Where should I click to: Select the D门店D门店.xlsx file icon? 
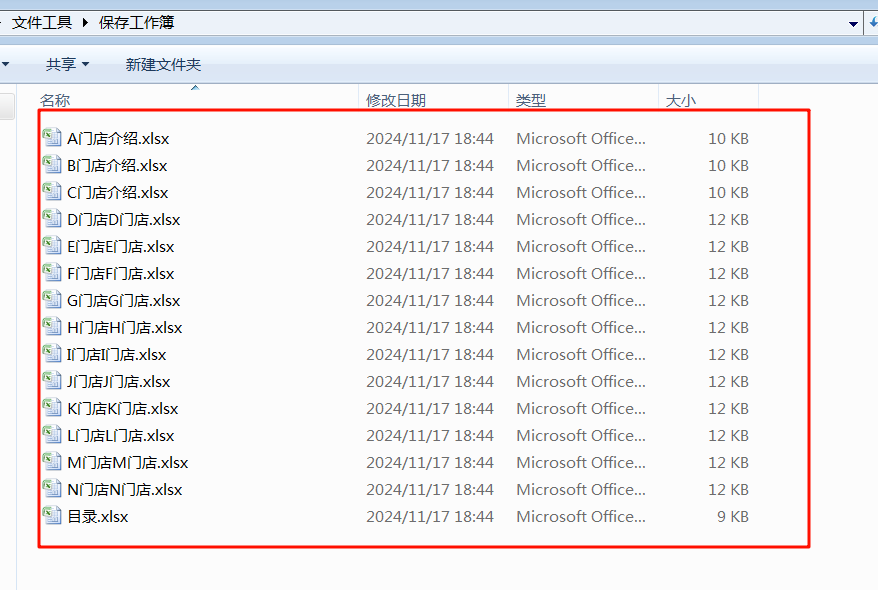click(x=52, y=219)
